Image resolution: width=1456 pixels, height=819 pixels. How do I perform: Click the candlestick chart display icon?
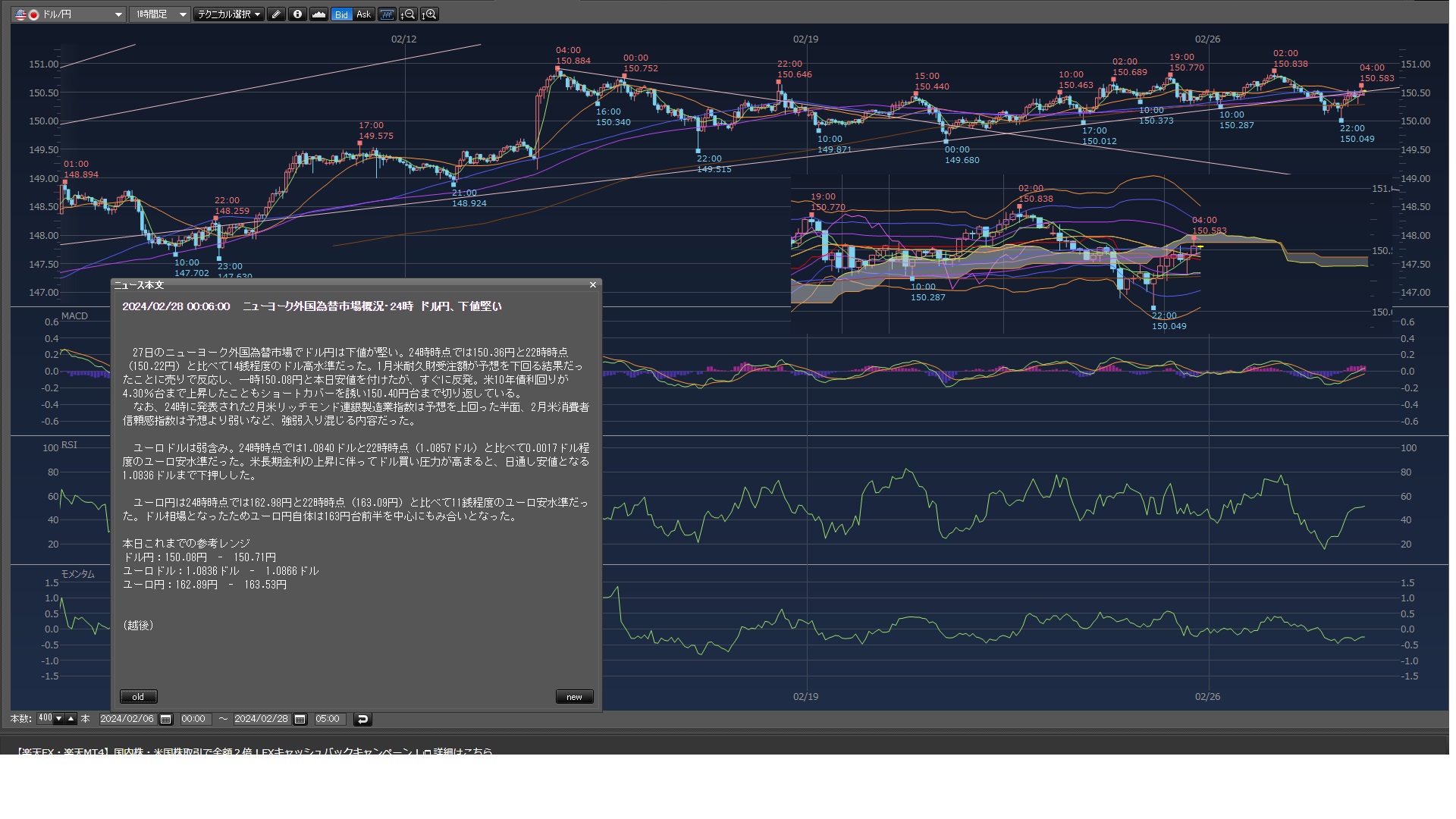pos(387,14)
